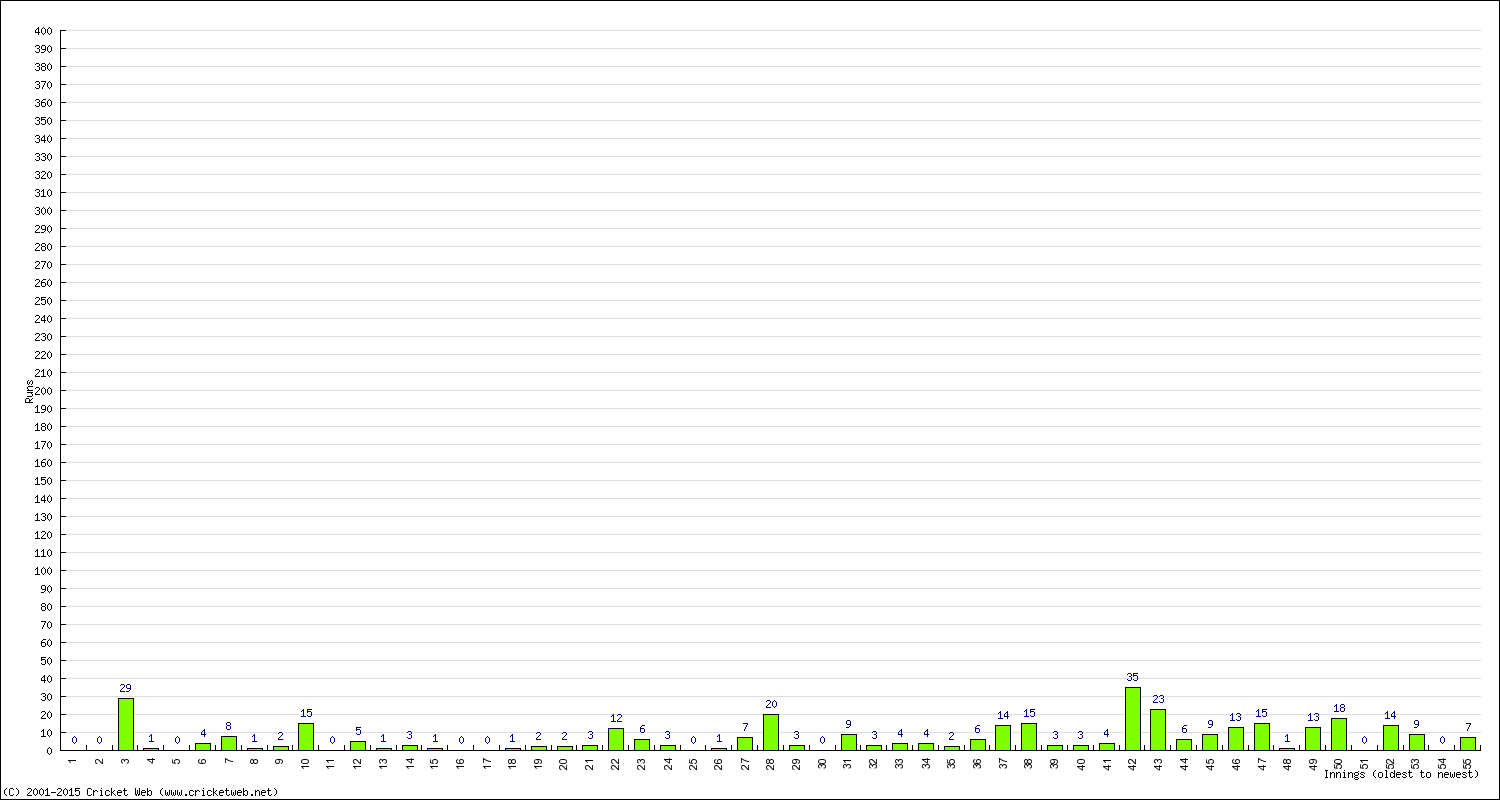Select the green bar for innings 3

(x=125, y=724)
